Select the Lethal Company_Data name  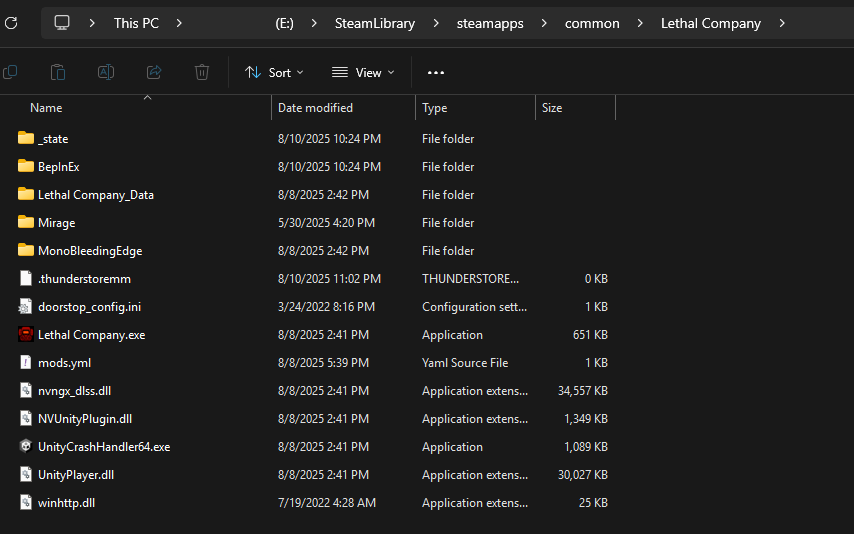[96, 195]
